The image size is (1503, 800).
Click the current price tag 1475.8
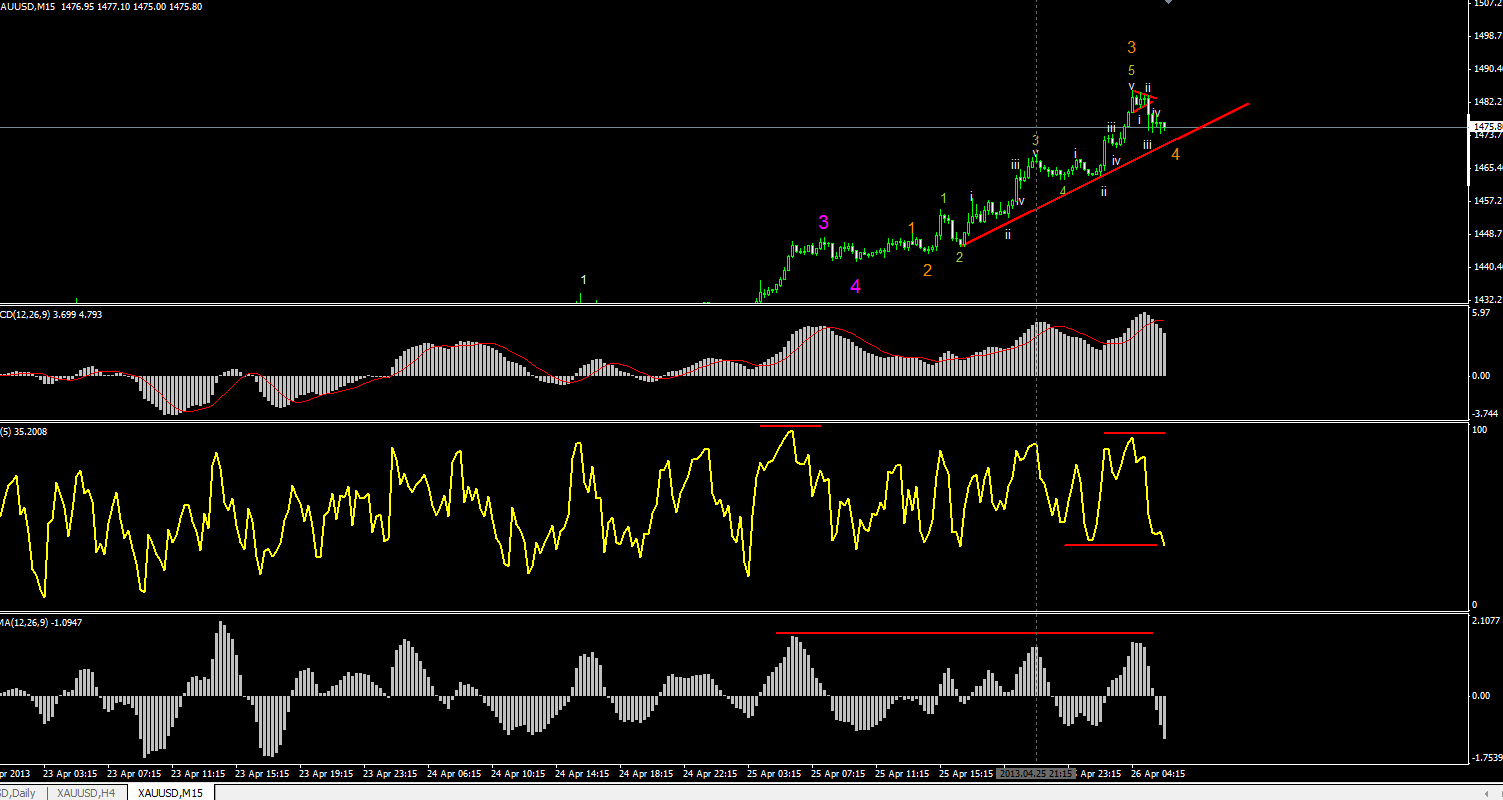pos(1487,127)
